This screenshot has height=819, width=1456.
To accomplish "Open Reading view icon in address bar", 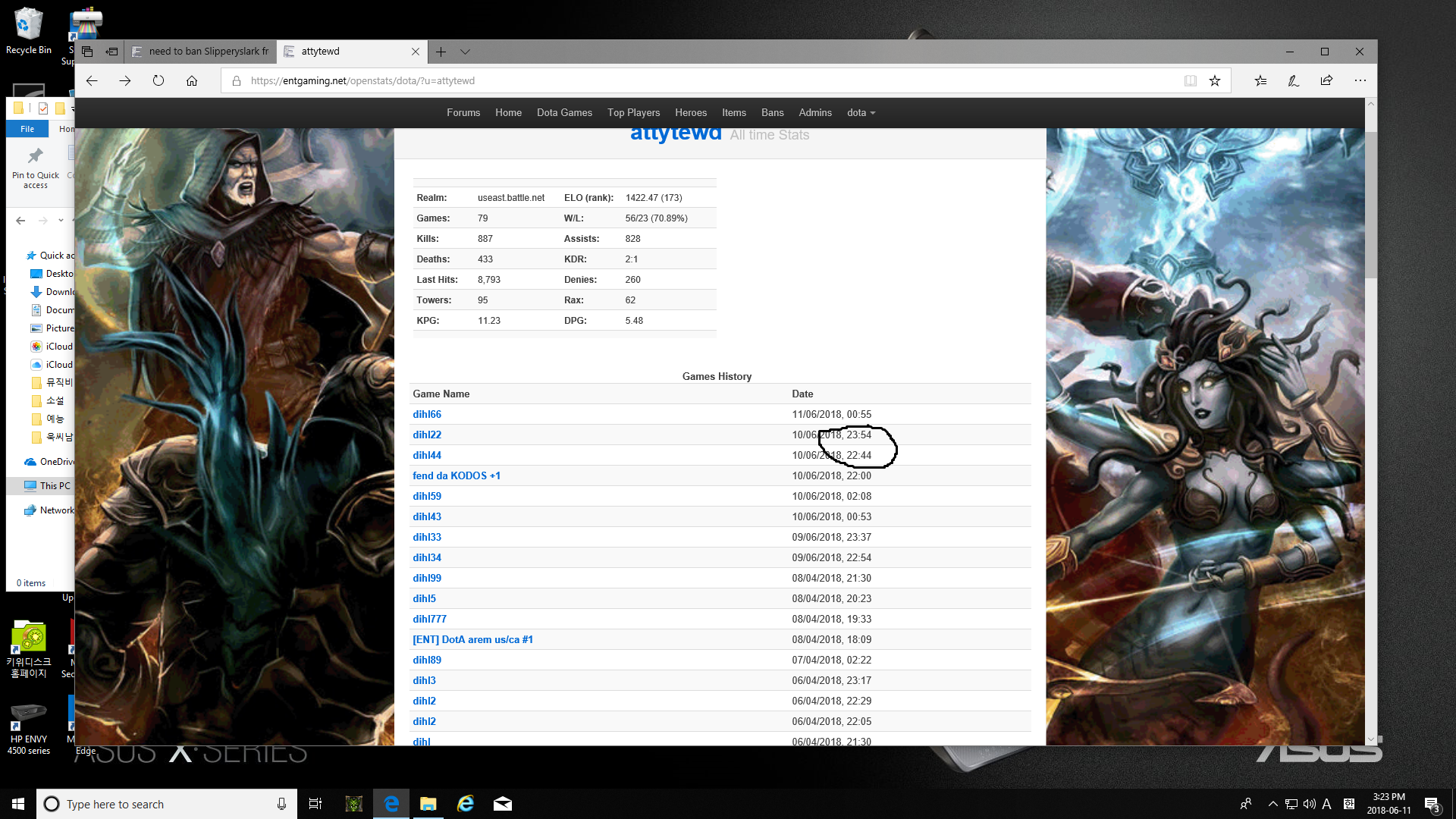I will coord(1191,81).
